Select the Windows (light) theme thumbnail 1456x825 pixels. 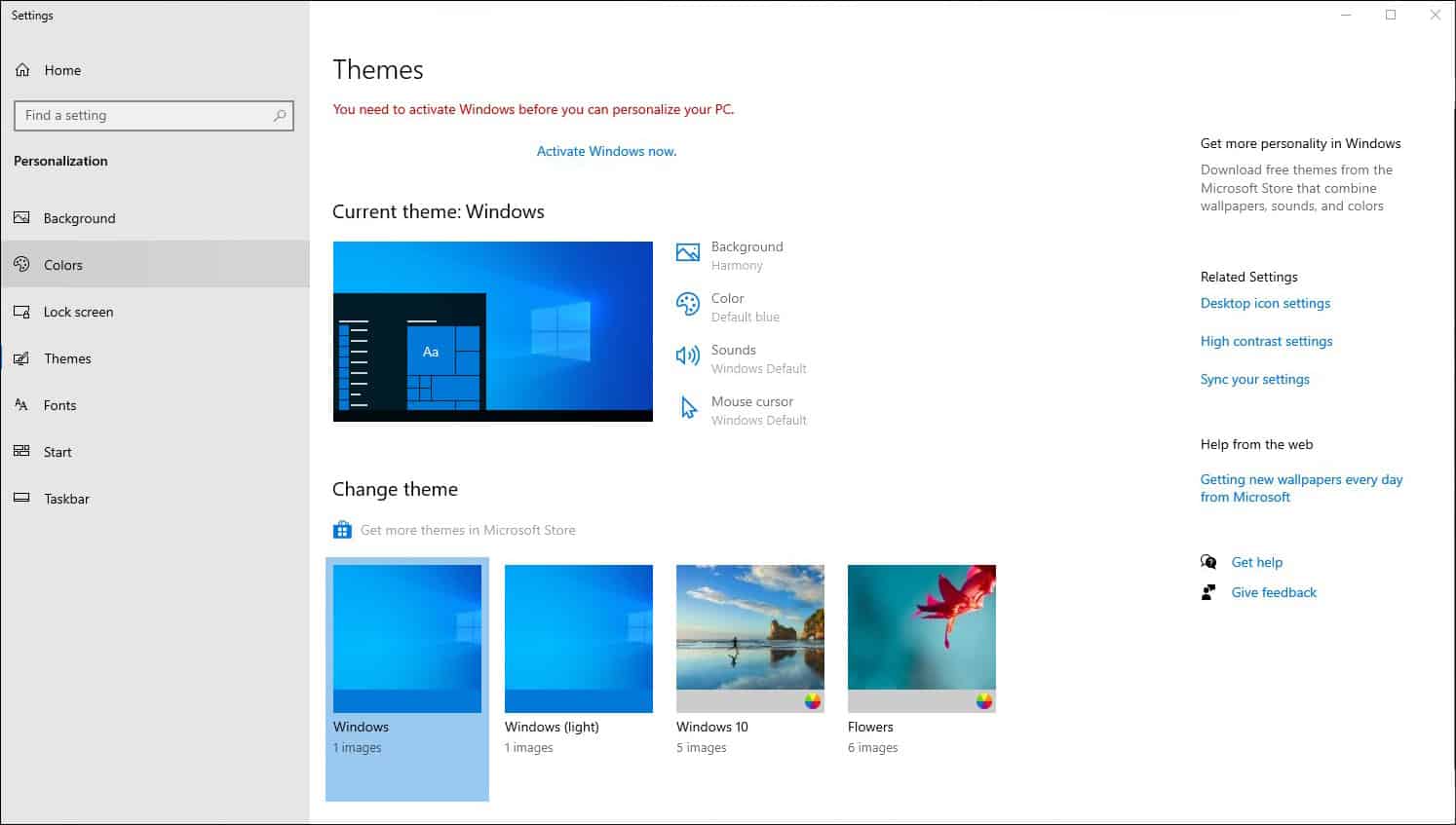[x=579, y=639]
